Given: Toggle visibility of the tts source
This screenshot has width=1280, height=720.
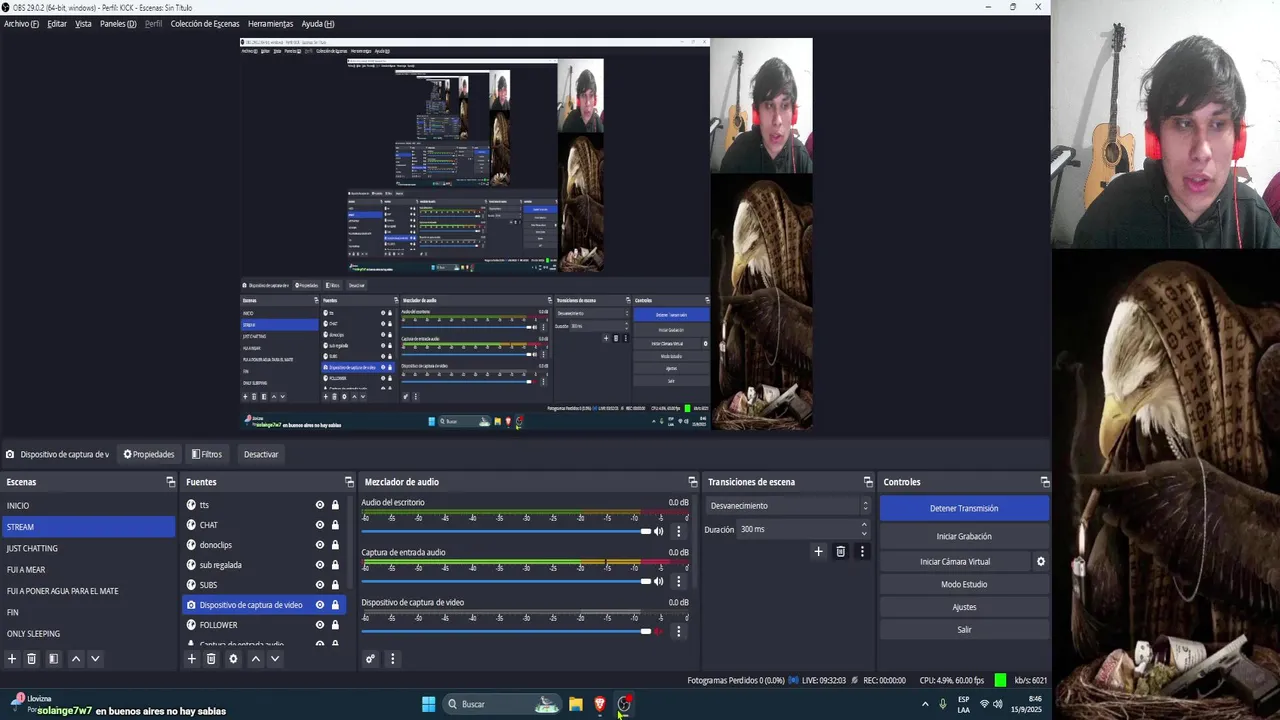Looking at the screenshot, I should click(x=320, y=505).
